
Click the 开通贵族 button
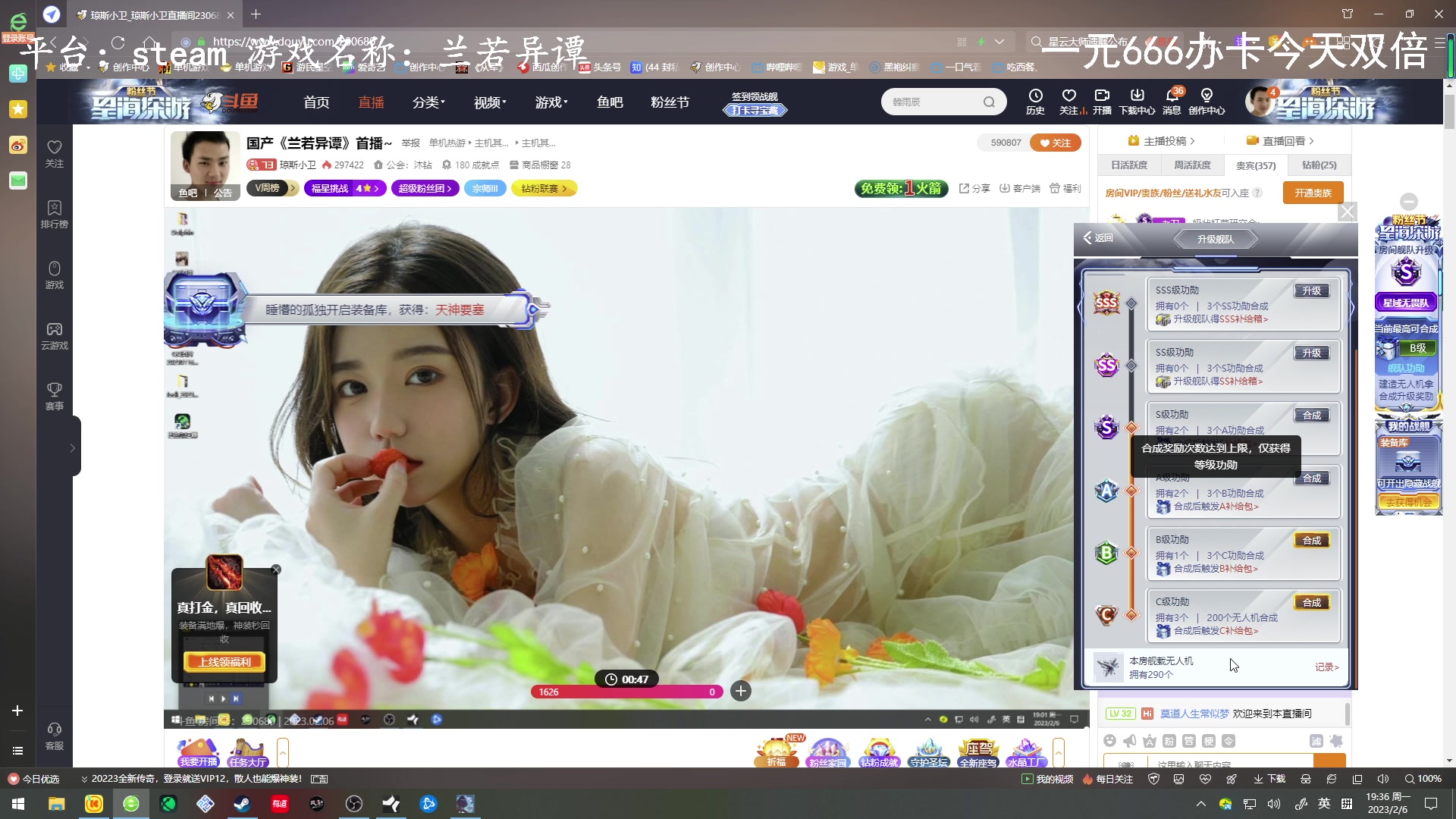coord(1313,193)
